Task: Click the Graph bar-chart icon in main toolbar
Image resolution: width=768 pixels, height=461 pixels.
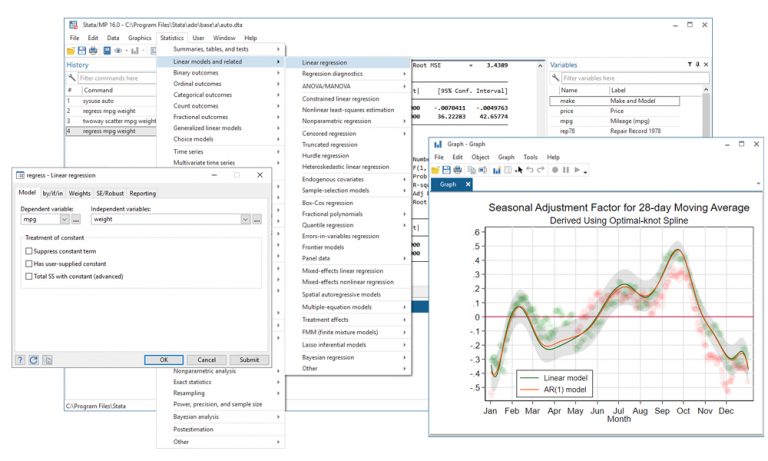Action: (x=135, y=50)
